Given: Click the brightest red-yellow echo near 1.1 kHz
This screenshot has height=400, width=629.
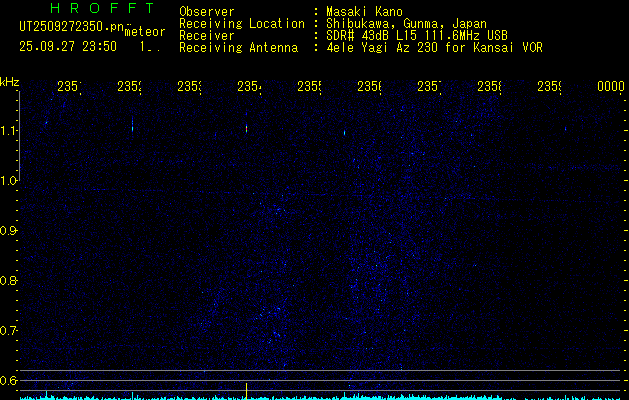Looking at the screenshot, I should [x=246, y=129].
